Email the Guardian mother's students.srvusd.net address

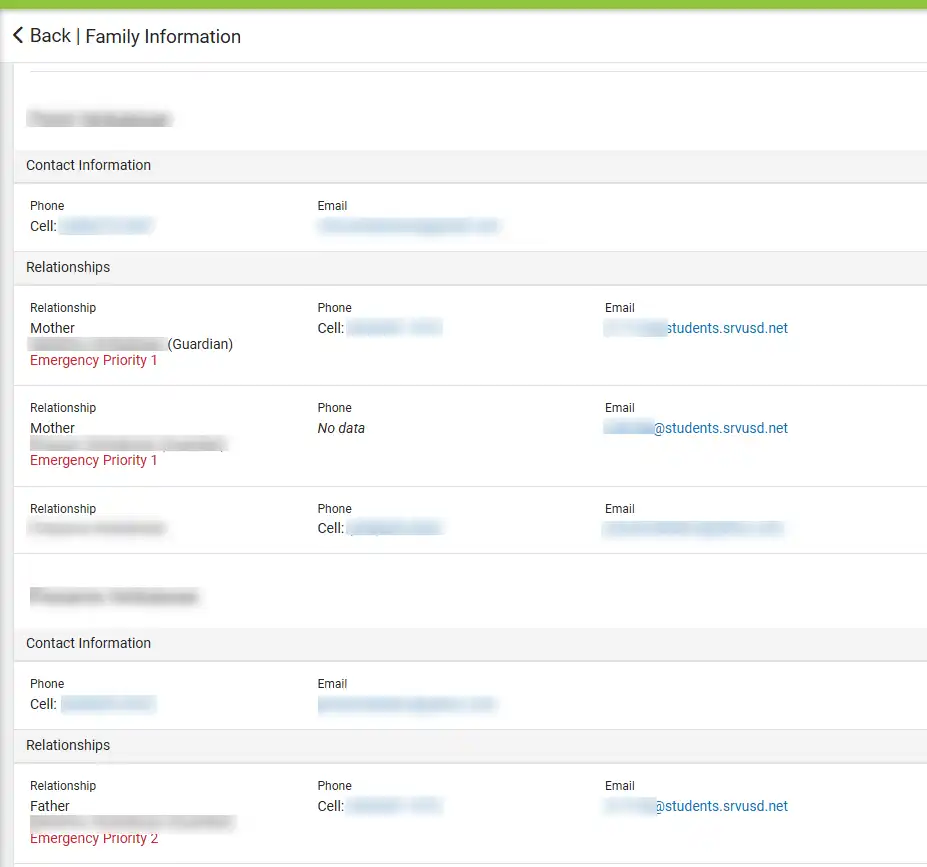696,328
